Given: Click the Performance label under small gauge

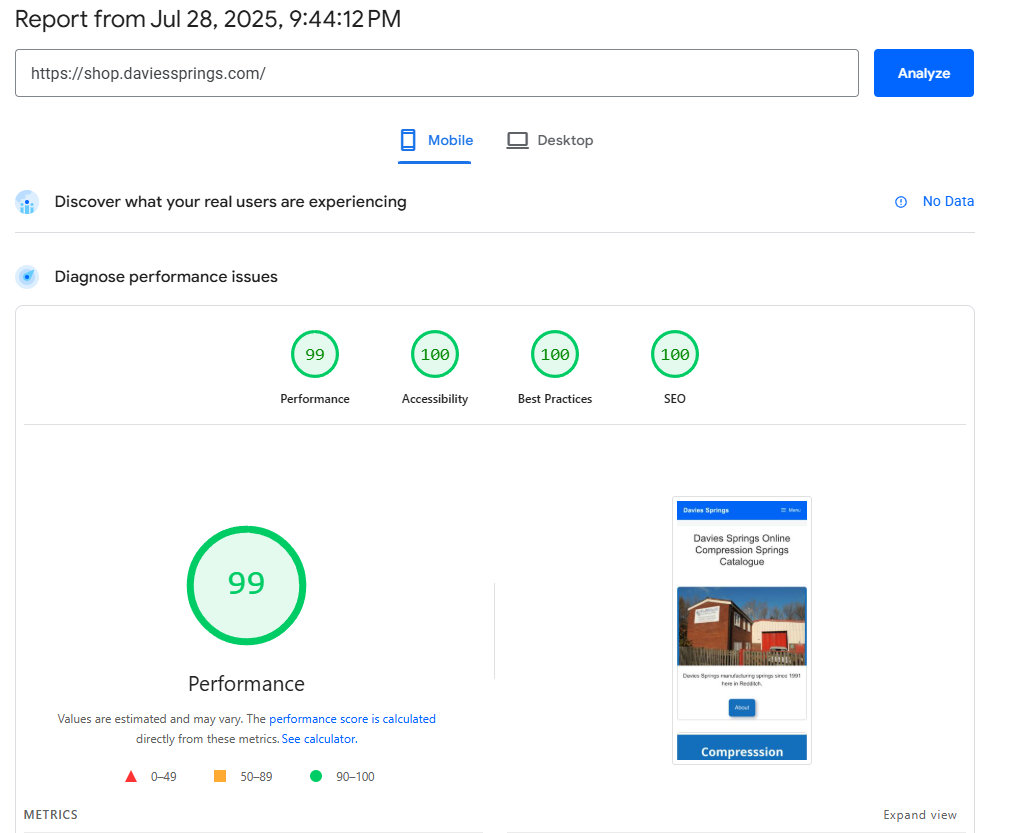Looking at the screenshot, I should pos(315,399).
